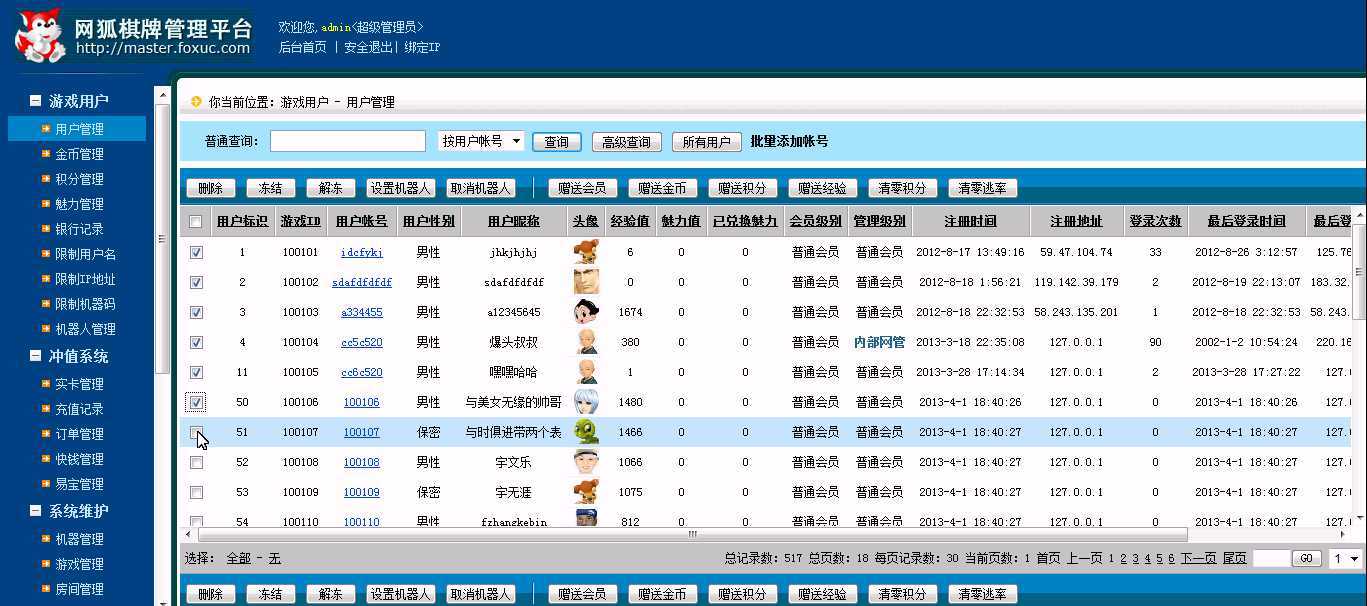The image size is (1367, 606).
Task: Collapse the 游戏用户 sidebar section
Action: [36, 101]
